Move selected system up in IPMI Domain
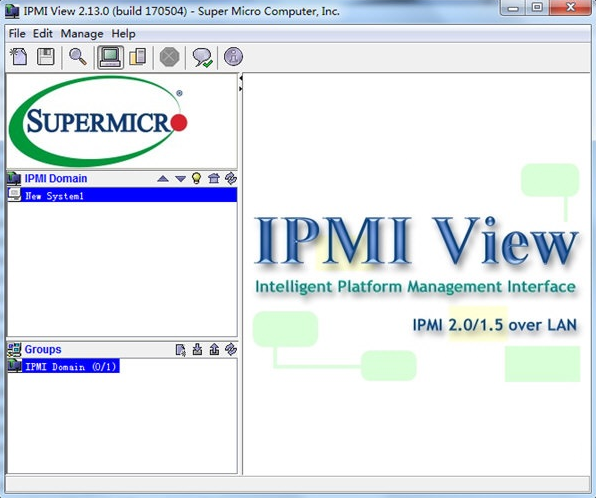Screen dimensions: 596x498 coord(163,178)
